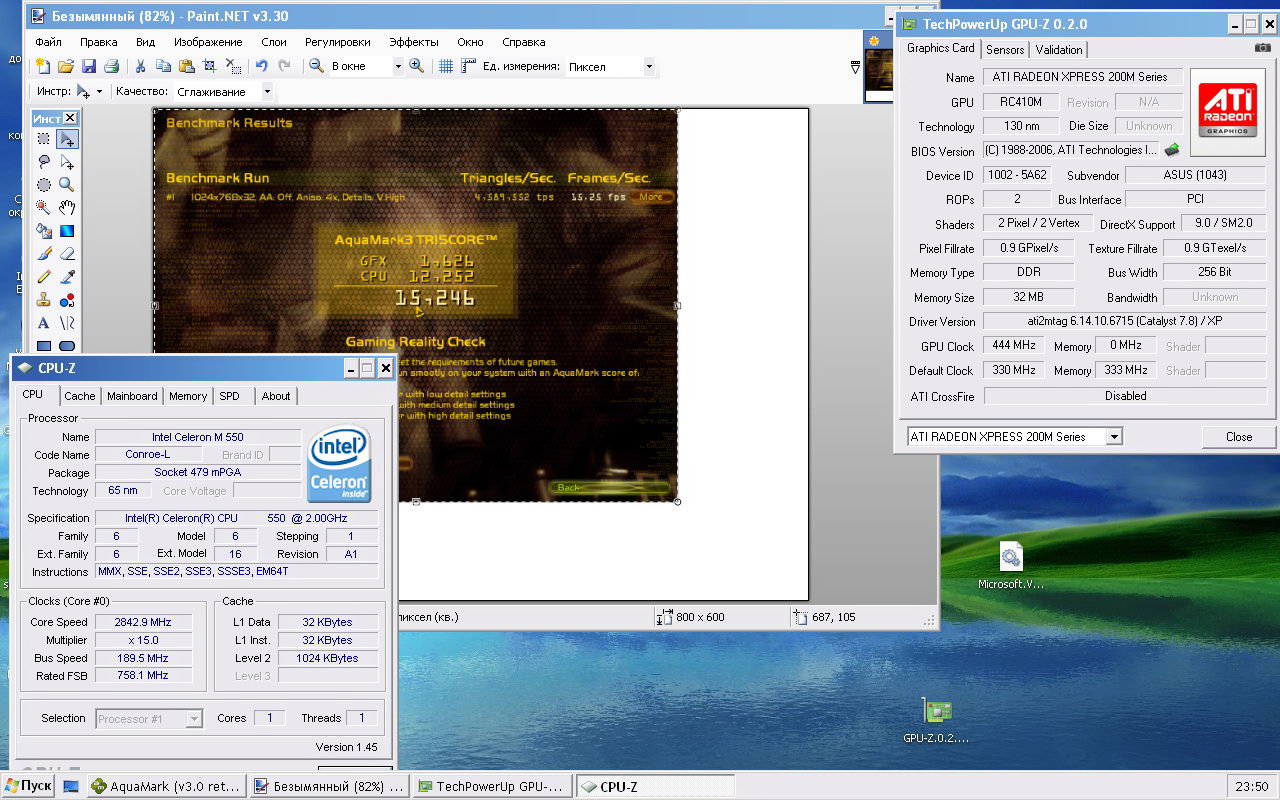Zoom in with the plus magnifier
The image size is (1280, 800).
tap(416, 66)
